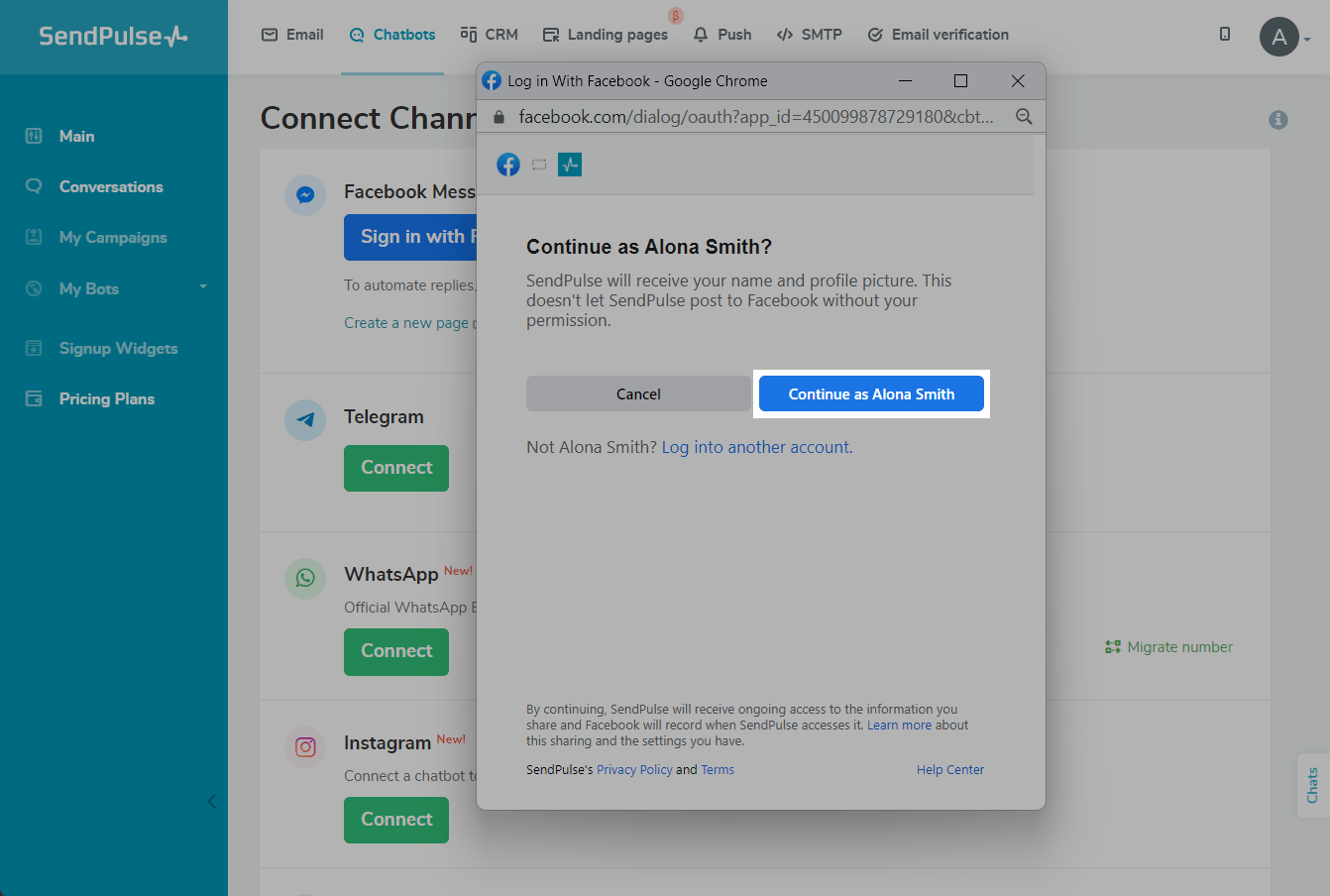Viewport: 1330px width, 896px height.
Task: Open the Chatbots tab
Action: pos(392,35)
